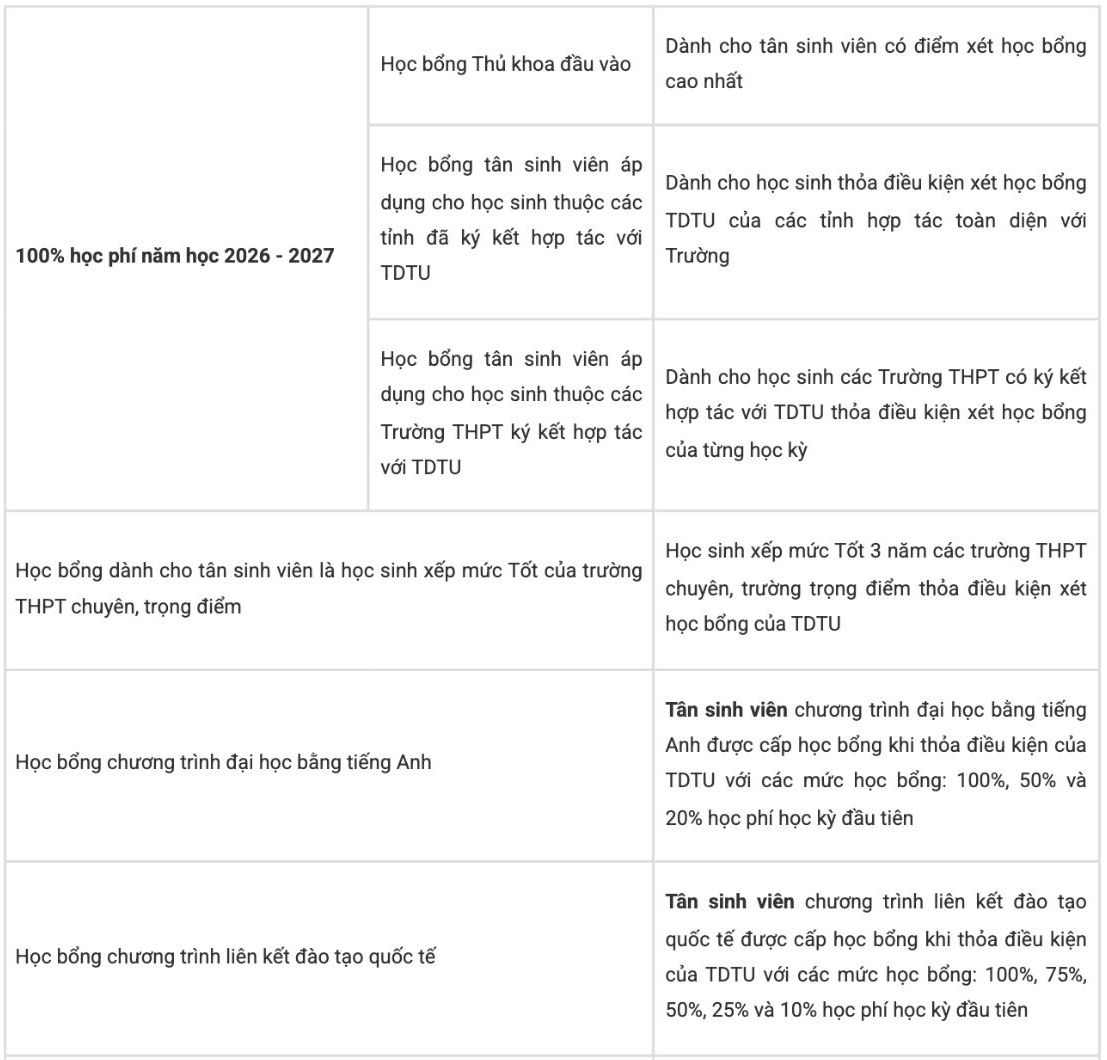This screenshot has width=1107, height=1060.
Task: Click bold 'Tân sinh viên' in the liên kết row
Action: tap(729, 903)
